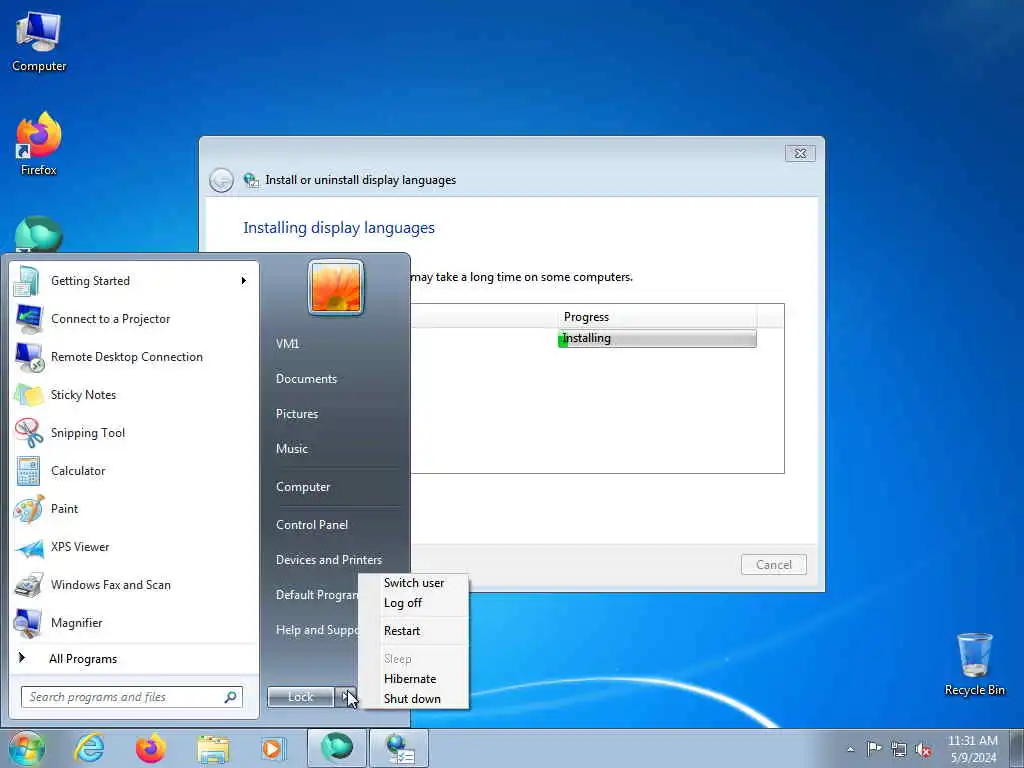Select Log off from power menu
Screen dimensions: 1024x768
click(414, 603)
